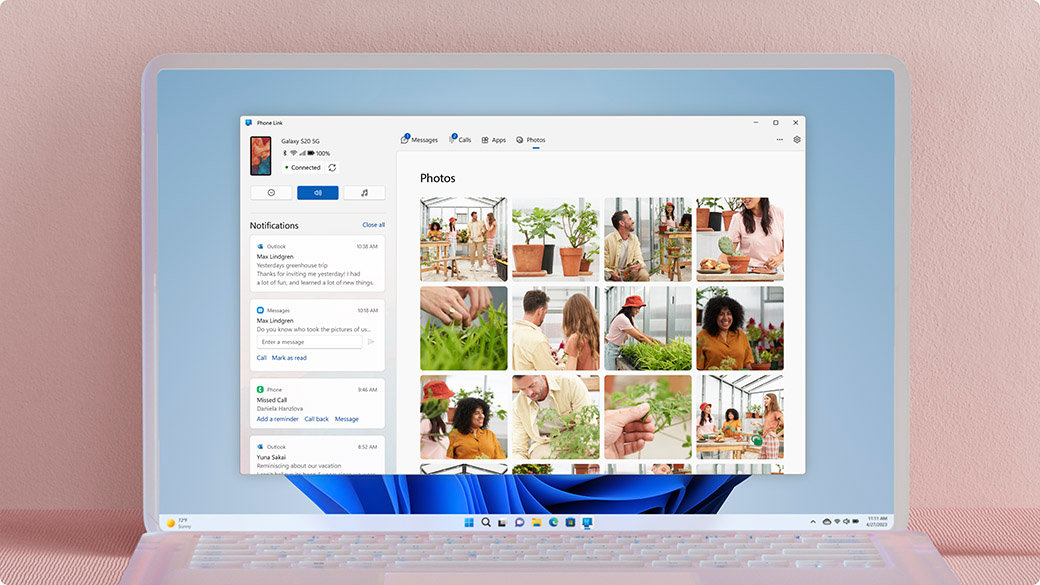Image resolution: width=1040 pixels, height=585 pixels.
Task: Expand the system tray hidden icons chevron
Action: (813, 522)
